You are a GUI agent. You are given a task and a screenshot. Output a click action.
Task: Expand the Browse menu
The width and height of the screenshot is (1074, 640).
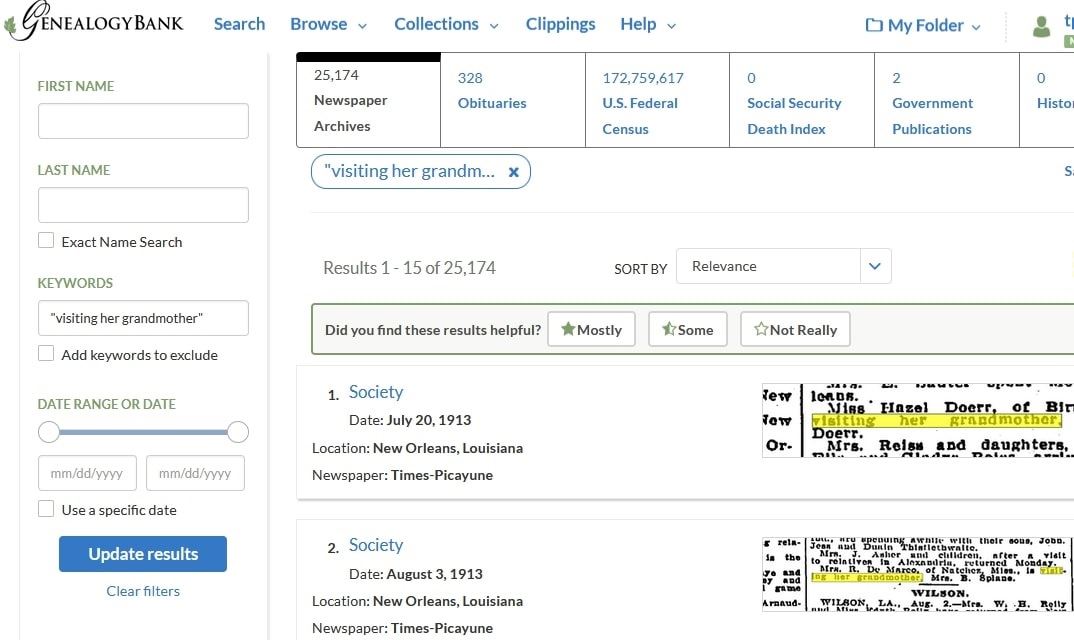coord(328,24)
